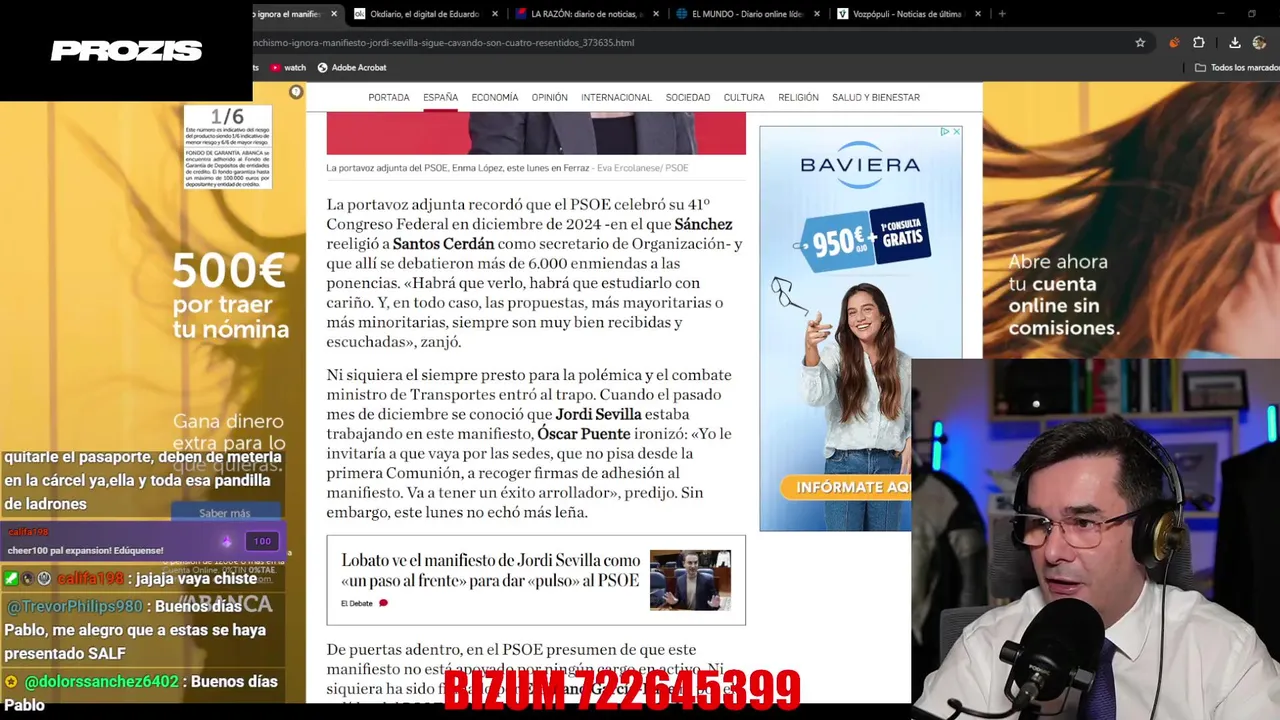Click the YouTube icon beside the watch bookmark

[275, 68]
